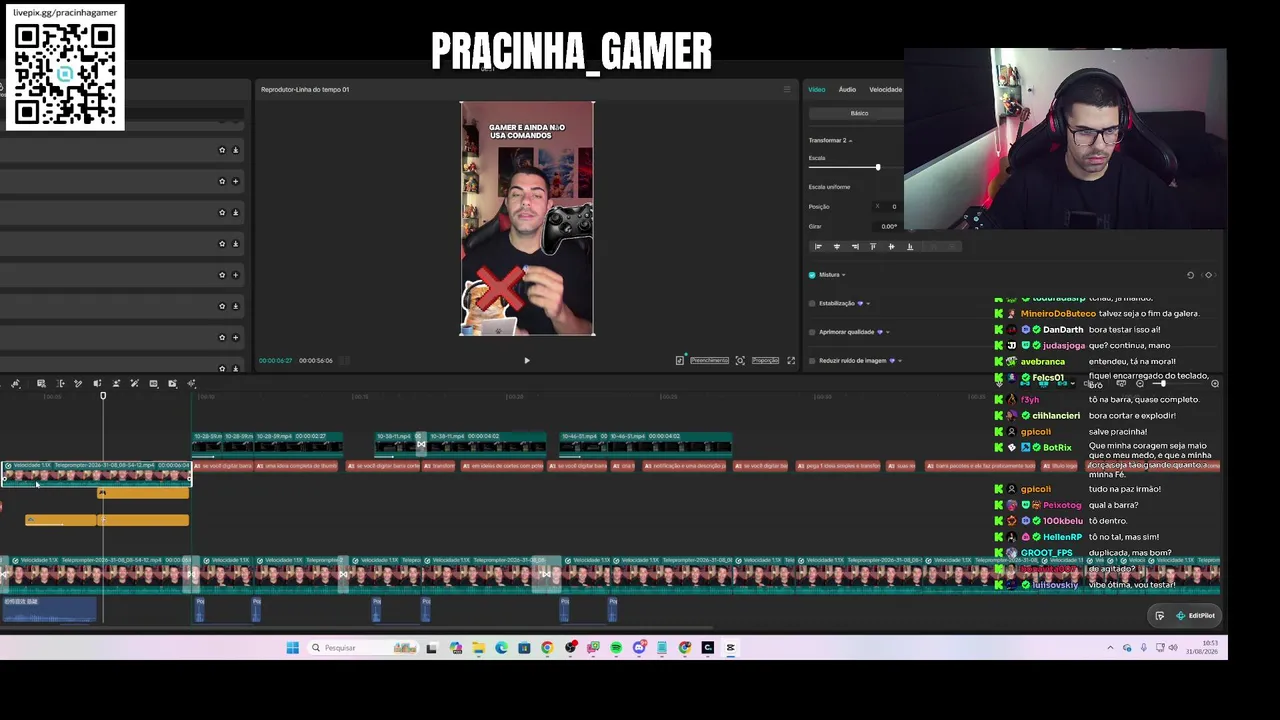Select the highlighted Teleprompter clip on timeline
This screenshot has width=1280, height=720.
pos(96,473)
